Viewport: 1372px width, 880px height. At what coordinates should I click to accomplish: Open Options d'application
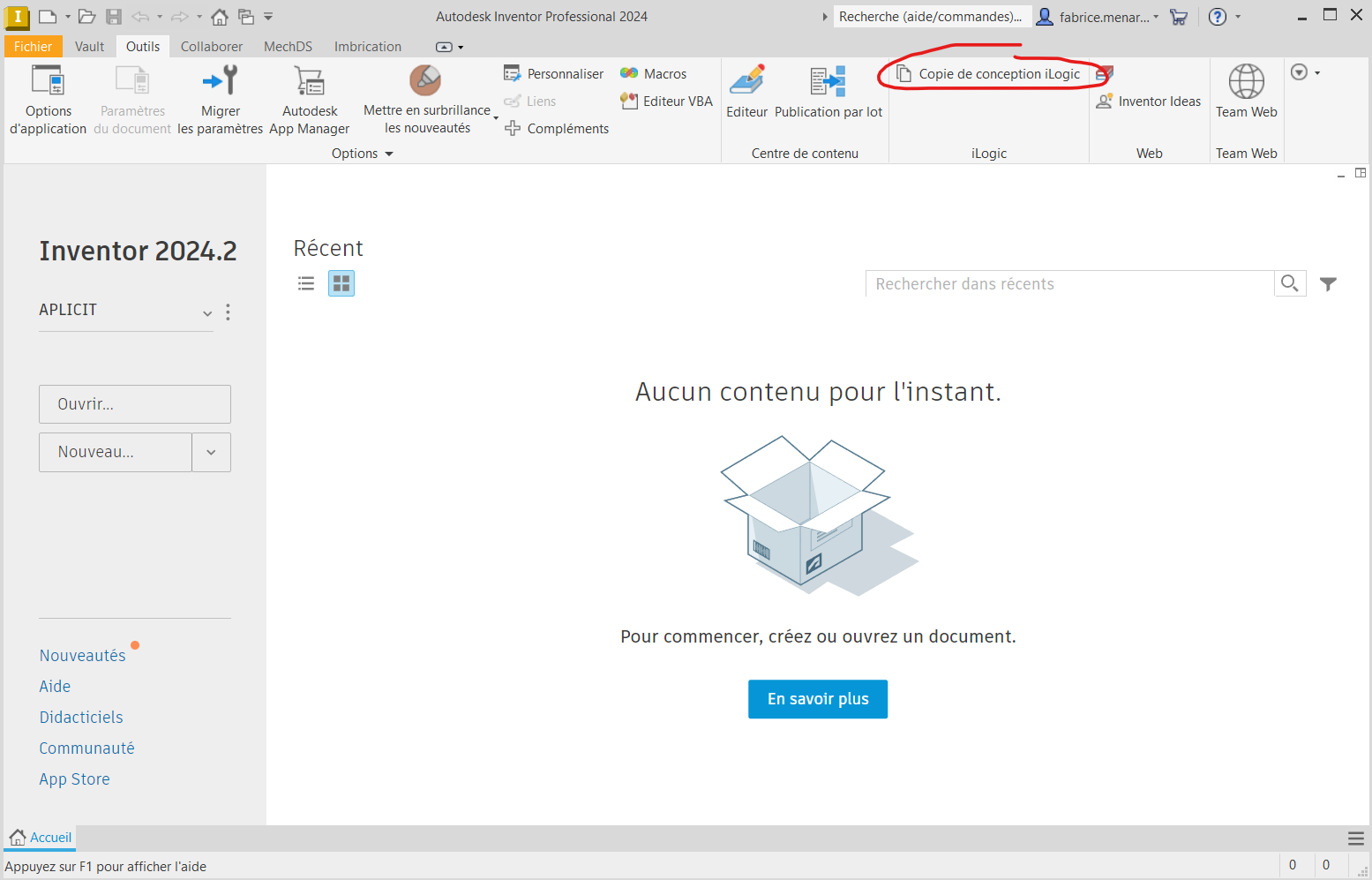pos(49,97)
